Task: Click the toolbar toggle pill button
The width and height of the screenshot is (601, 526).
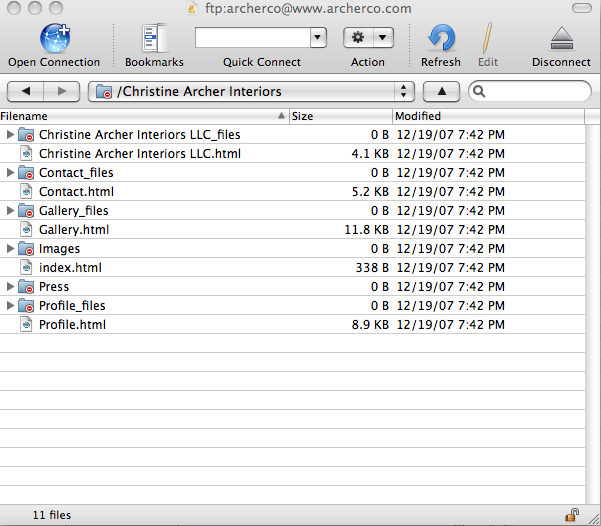Action: (582, 8)
